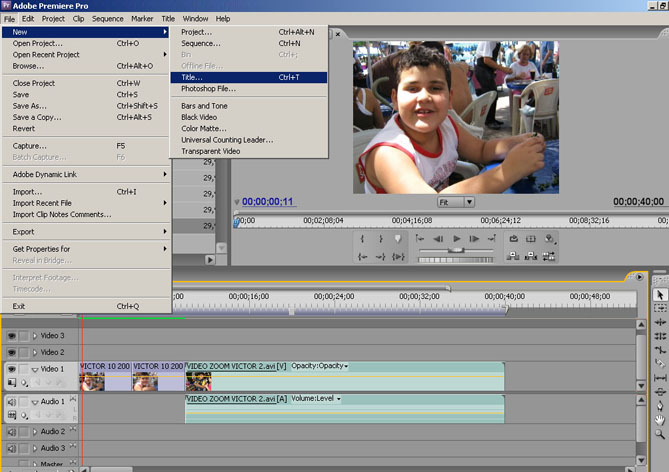Open the Fit zoom level dropdown
Viewport: 669px width, 472px height.
point(469,201)
